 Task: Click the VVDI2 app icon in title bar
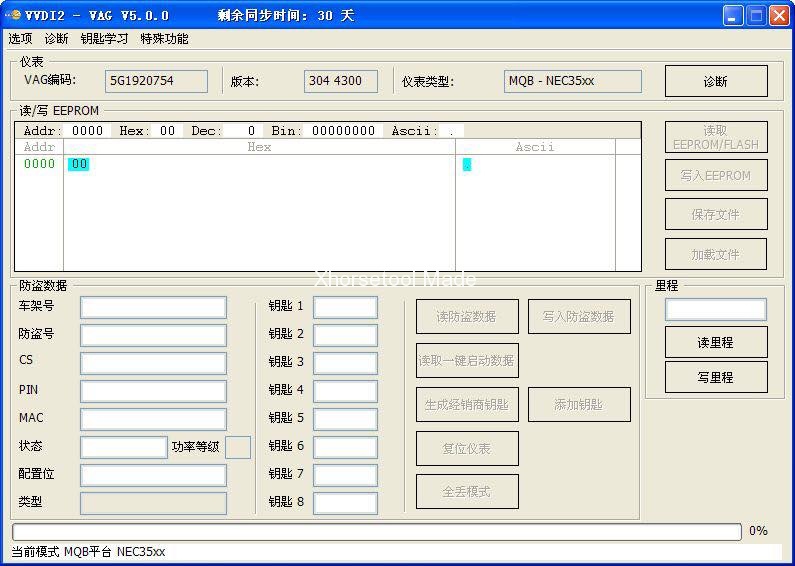13,15
